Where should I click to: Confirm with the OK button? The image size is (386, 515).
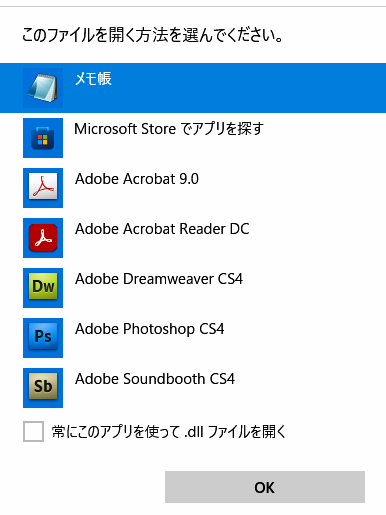(265, 487)
